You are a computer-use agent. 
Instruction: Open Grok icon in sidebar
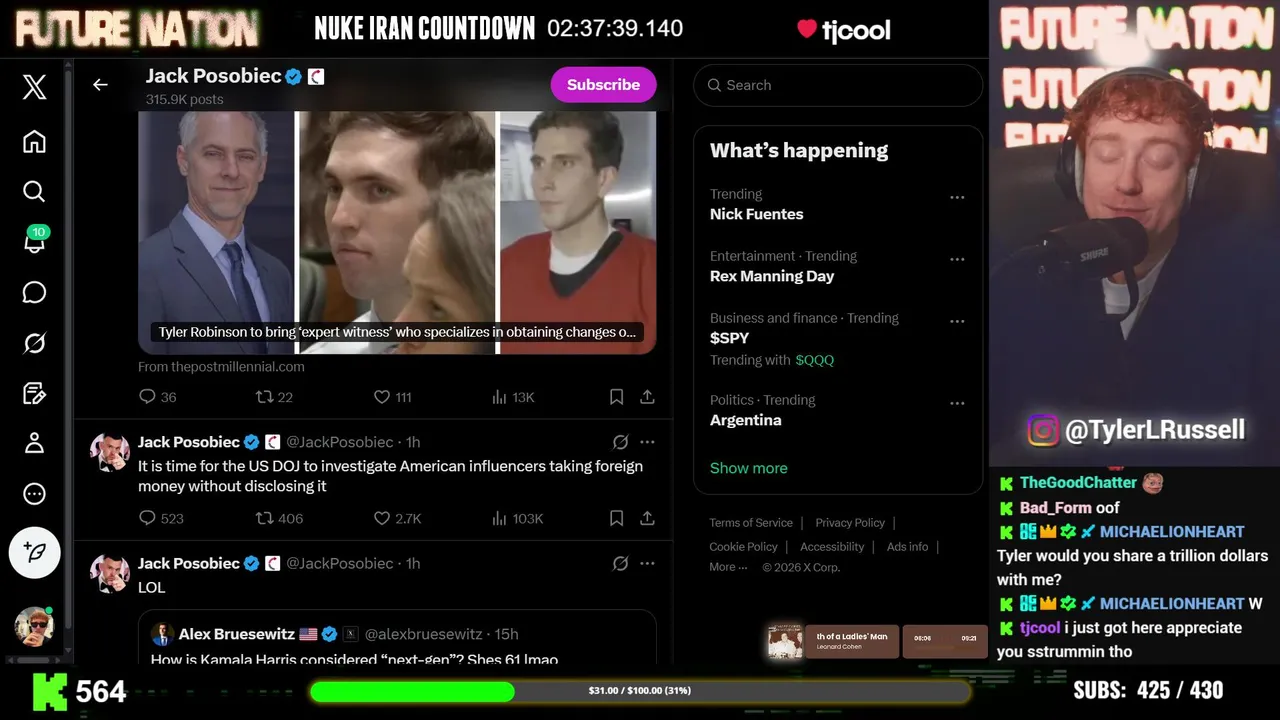pos(34,343)
